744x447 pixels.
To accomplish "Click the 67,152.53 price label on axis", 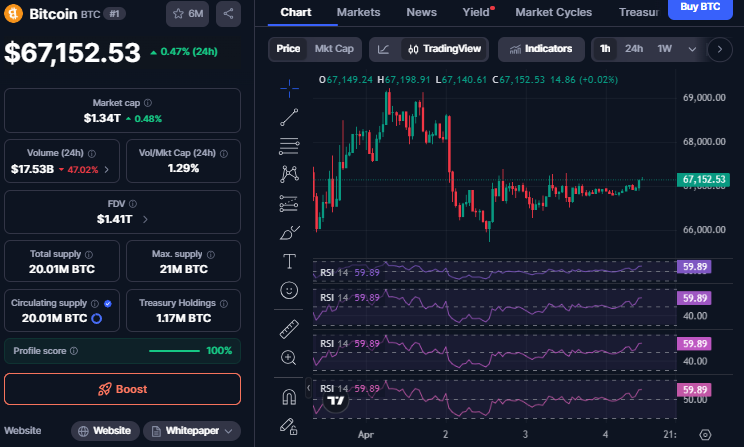I will 703,179.
